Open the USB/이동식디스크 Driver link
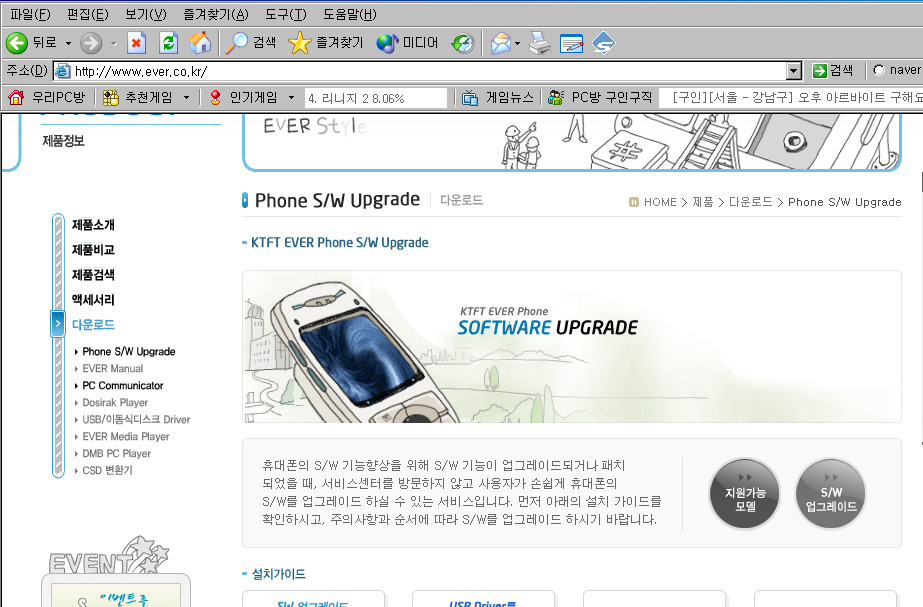923x607 pixels. [136, 420]
